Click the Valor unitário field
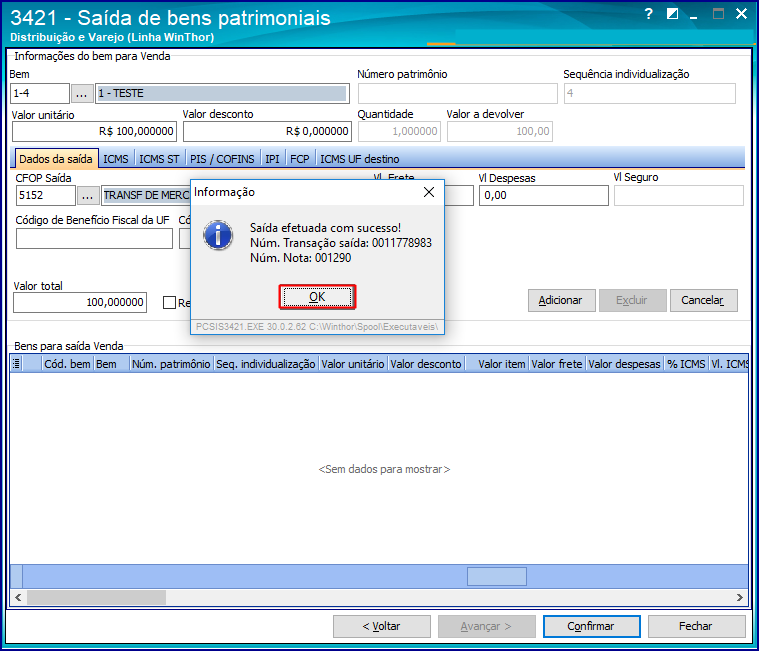Image resolution: width=759 pixels, height=651 pixels. tap(94, 131)
